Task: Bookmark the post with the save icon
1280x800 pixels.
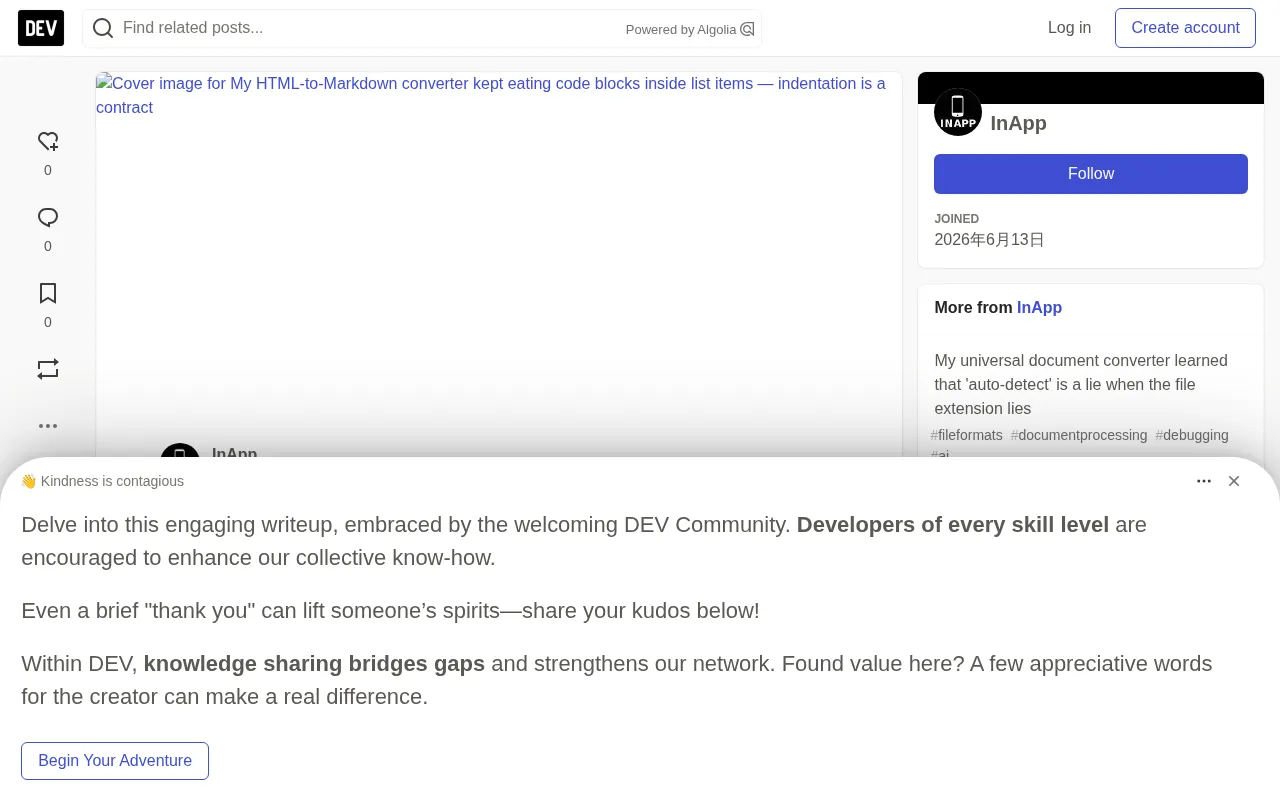Action: pos(48,294)
